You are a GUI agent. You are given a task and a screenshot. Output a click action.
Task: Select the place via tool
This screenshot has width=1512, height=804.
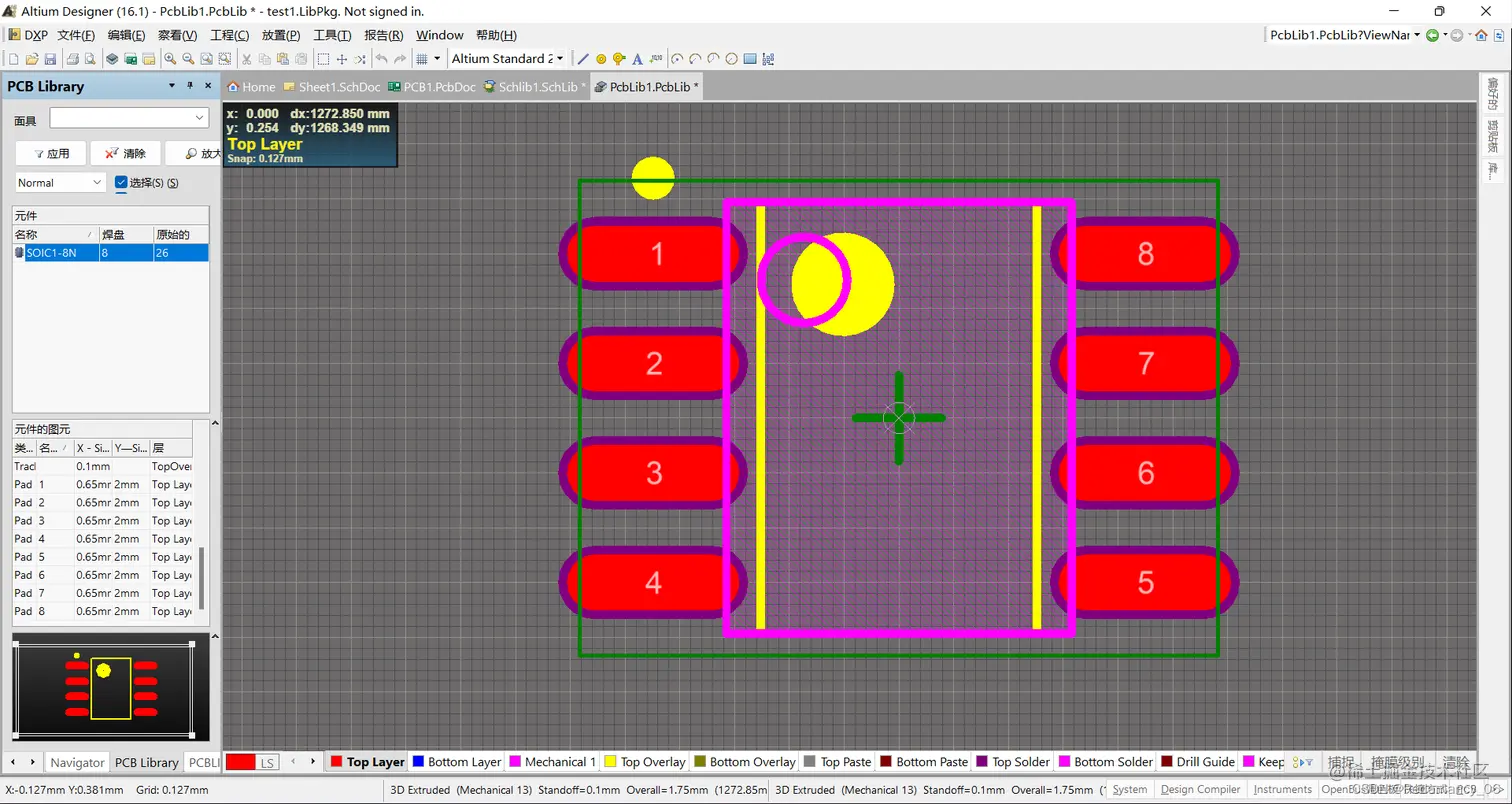point(619,59)
